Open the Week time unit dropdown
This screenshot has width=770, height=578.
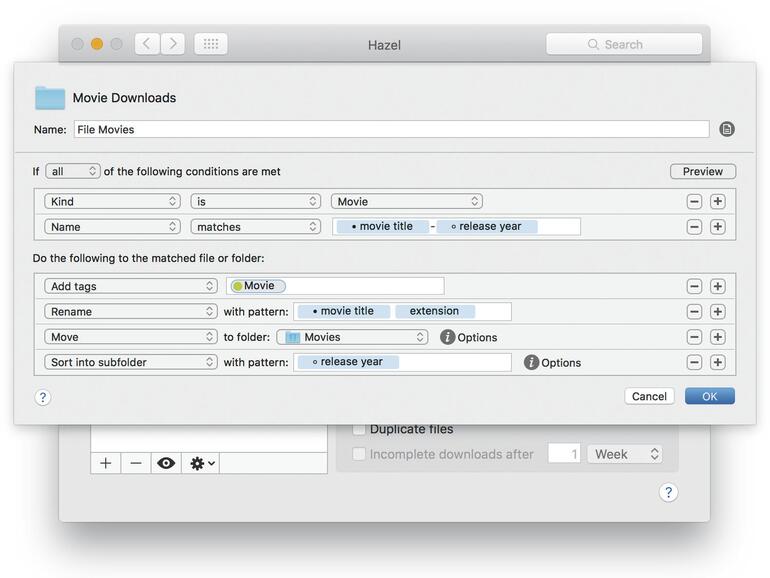click(625, 454)
